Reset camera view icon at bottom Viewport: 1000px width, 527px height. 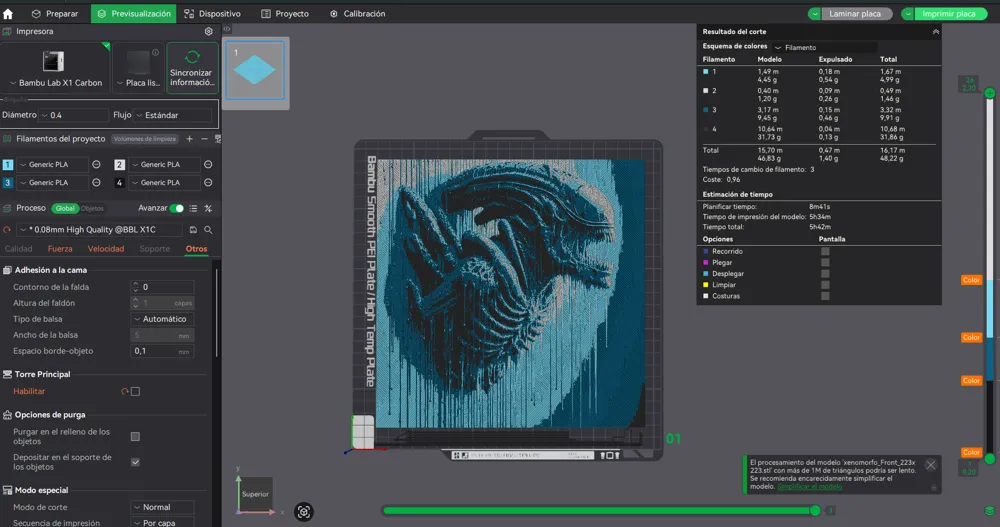[304, 512]
